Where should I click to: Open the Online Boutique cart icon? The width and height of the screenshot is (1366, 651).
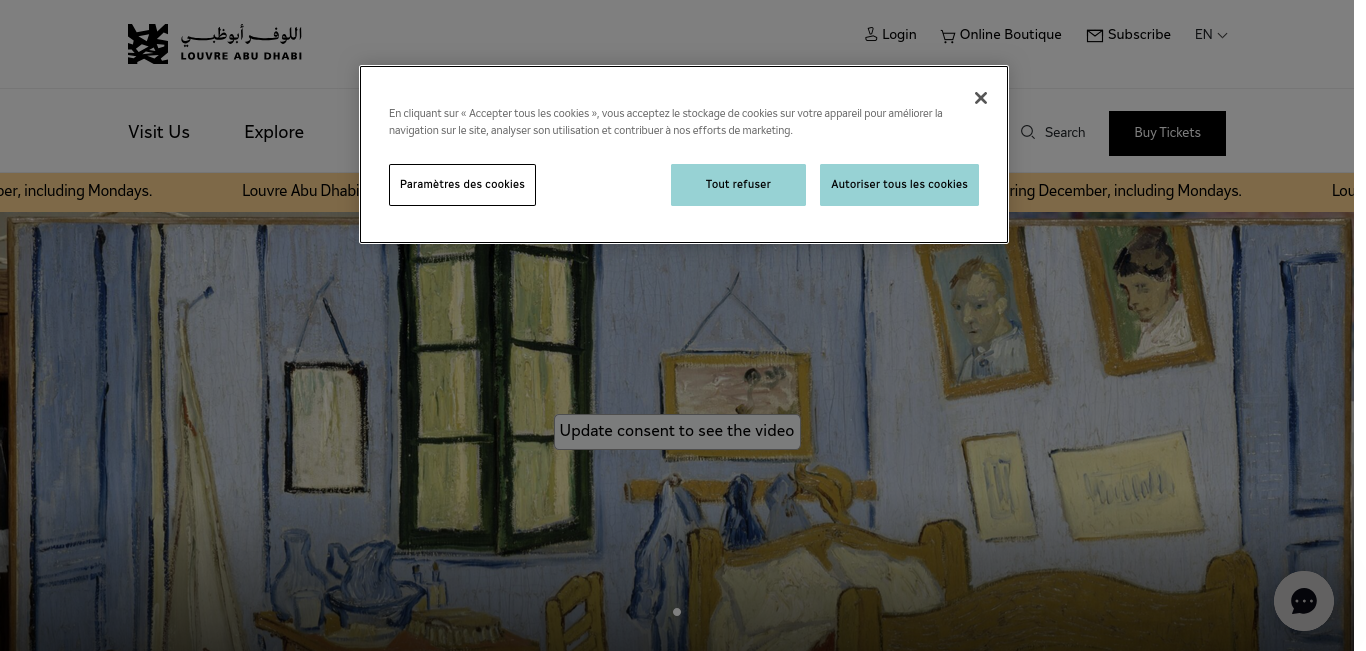click(947, 36)
